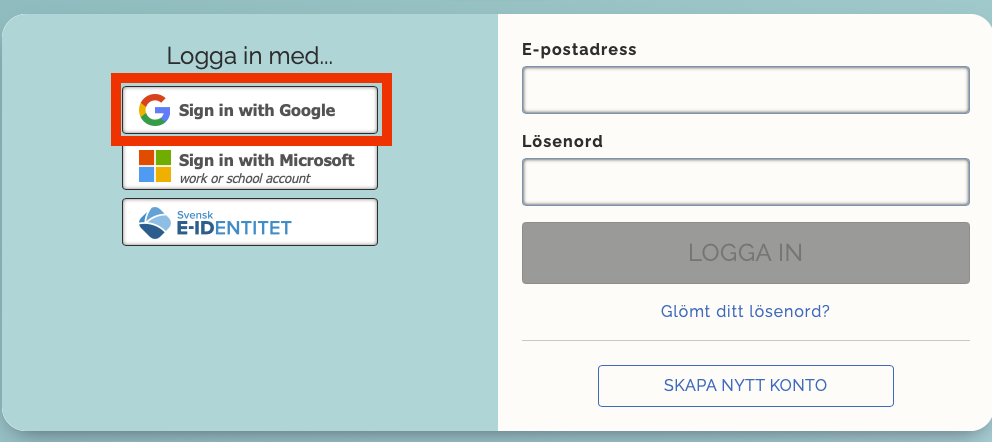The image size is (992, 442).
Task: Log in using Svensk E-identitet
Action: point(250,222)
